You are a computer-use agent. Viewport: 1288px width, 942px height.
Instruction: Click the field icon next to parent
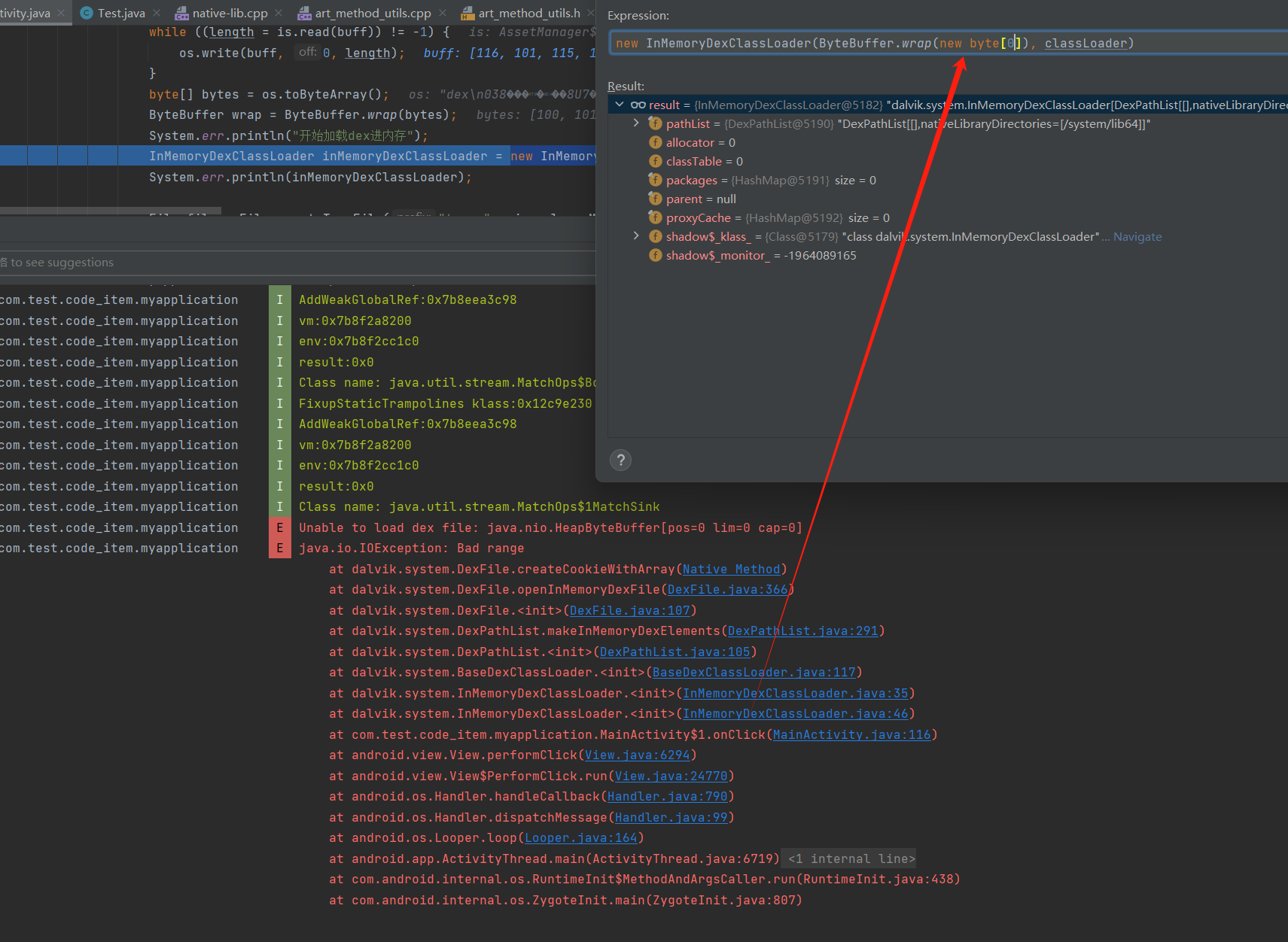pyautogui.click(x=656, y=199)
